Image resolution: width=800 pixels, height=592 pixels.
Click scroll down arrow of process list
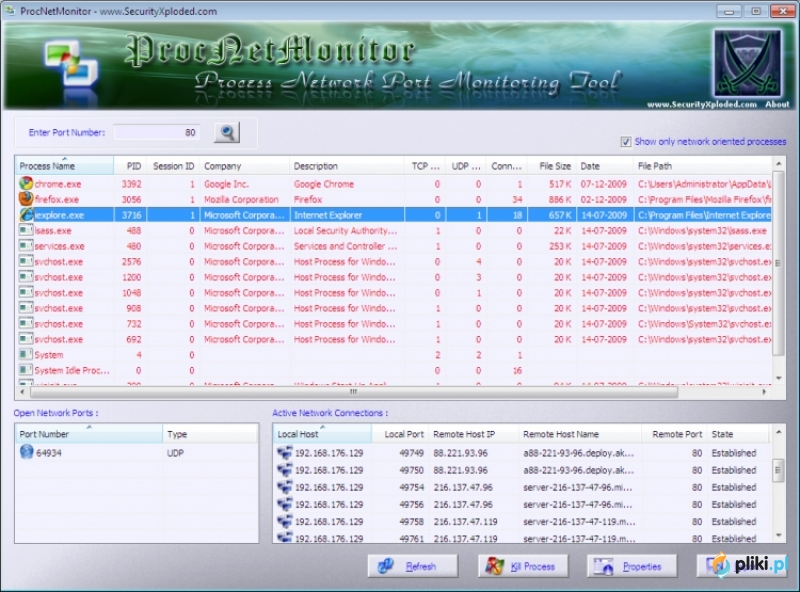coord(779,378)
